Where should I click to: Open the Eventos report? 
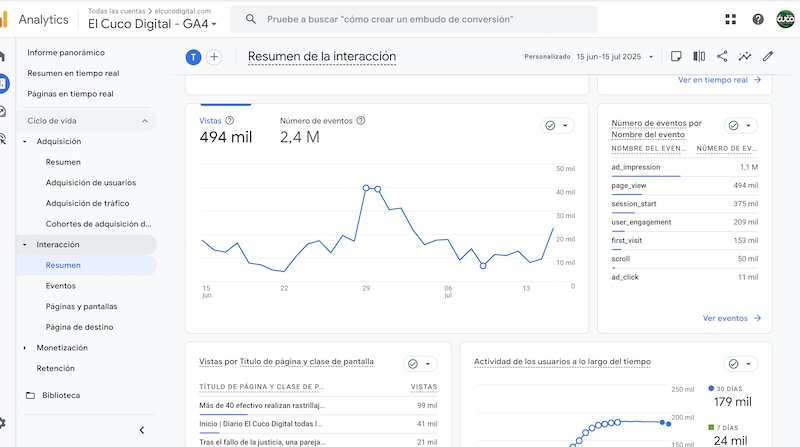[60, 286]
